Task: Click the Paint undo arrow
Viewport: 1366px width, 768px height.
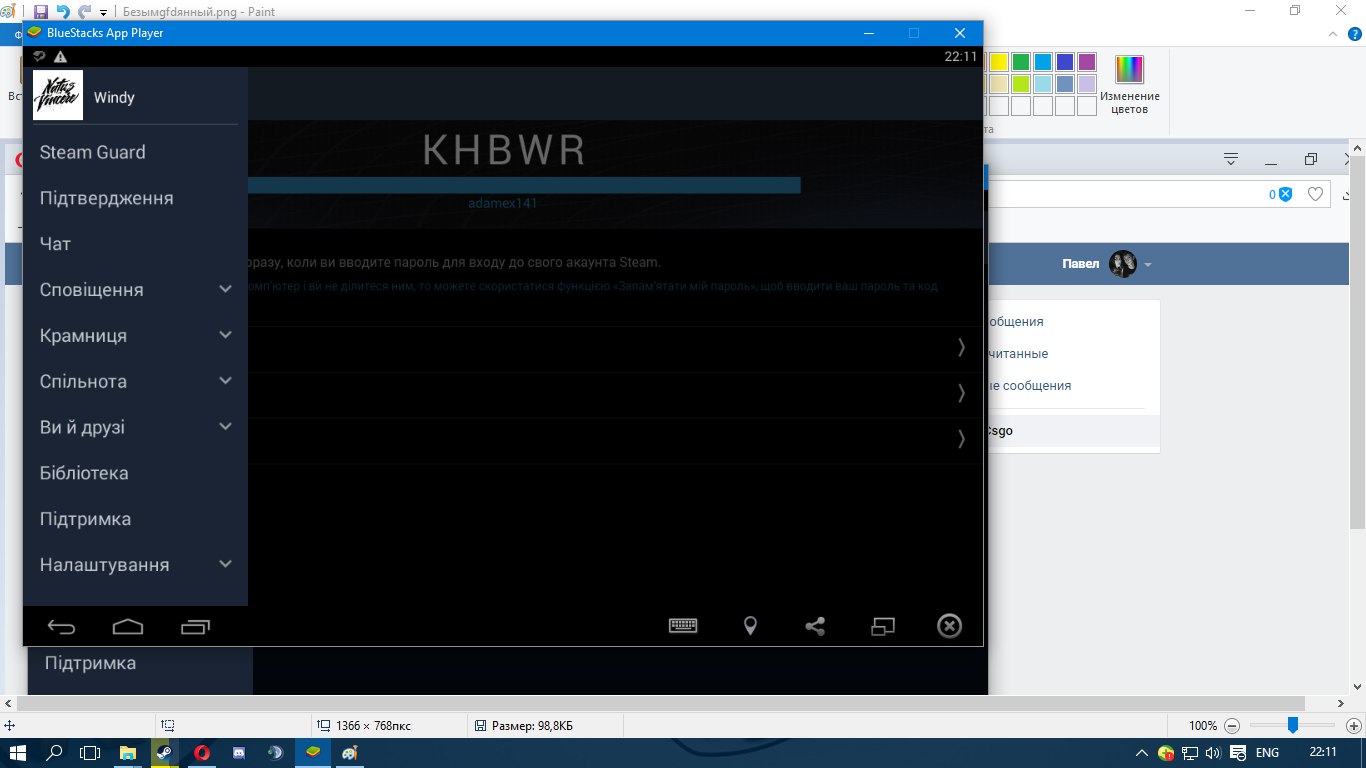Action: 63,12
